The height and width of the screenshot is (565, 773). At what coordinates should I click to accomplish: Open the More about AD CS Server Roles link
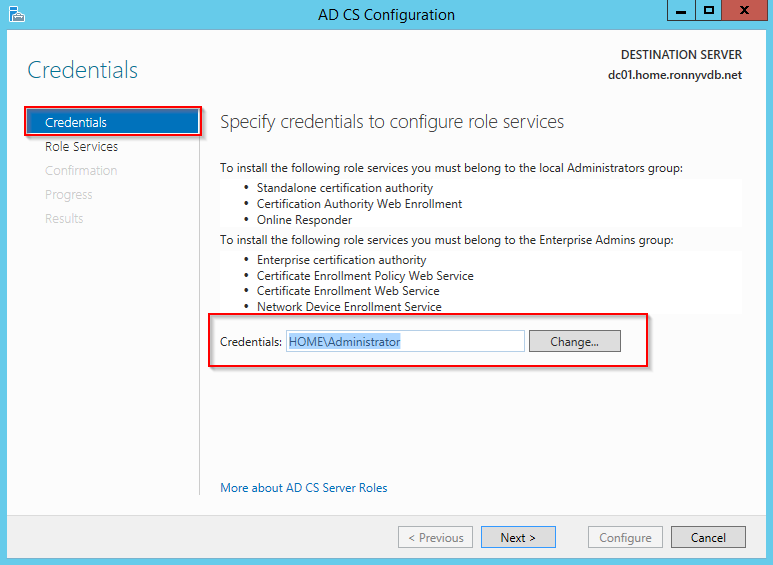click(x=304, y=488)
